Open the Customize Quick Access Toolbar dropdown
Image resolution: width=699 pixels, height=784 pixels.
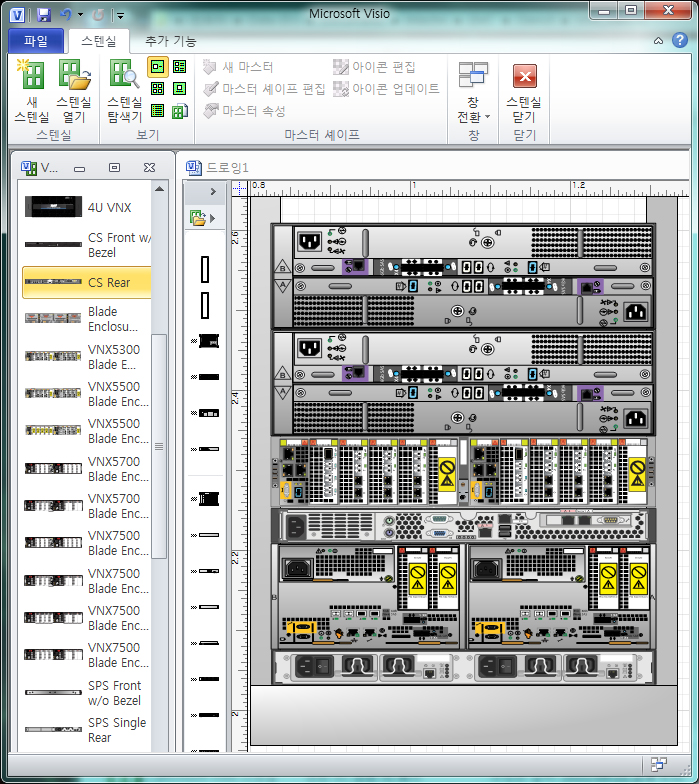click(120, 16)
